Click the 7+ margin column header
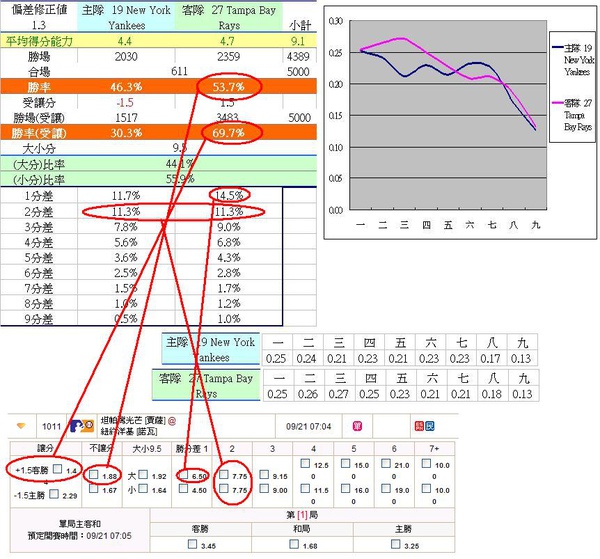Viewport: 600px width, 559px height. [434, 448]
